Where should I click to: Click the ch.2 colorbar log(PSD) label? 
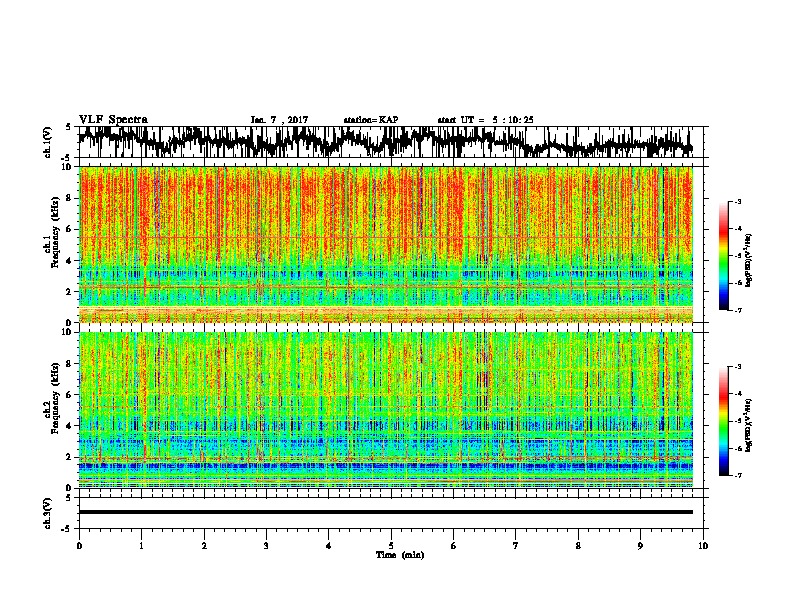point(749,425)
